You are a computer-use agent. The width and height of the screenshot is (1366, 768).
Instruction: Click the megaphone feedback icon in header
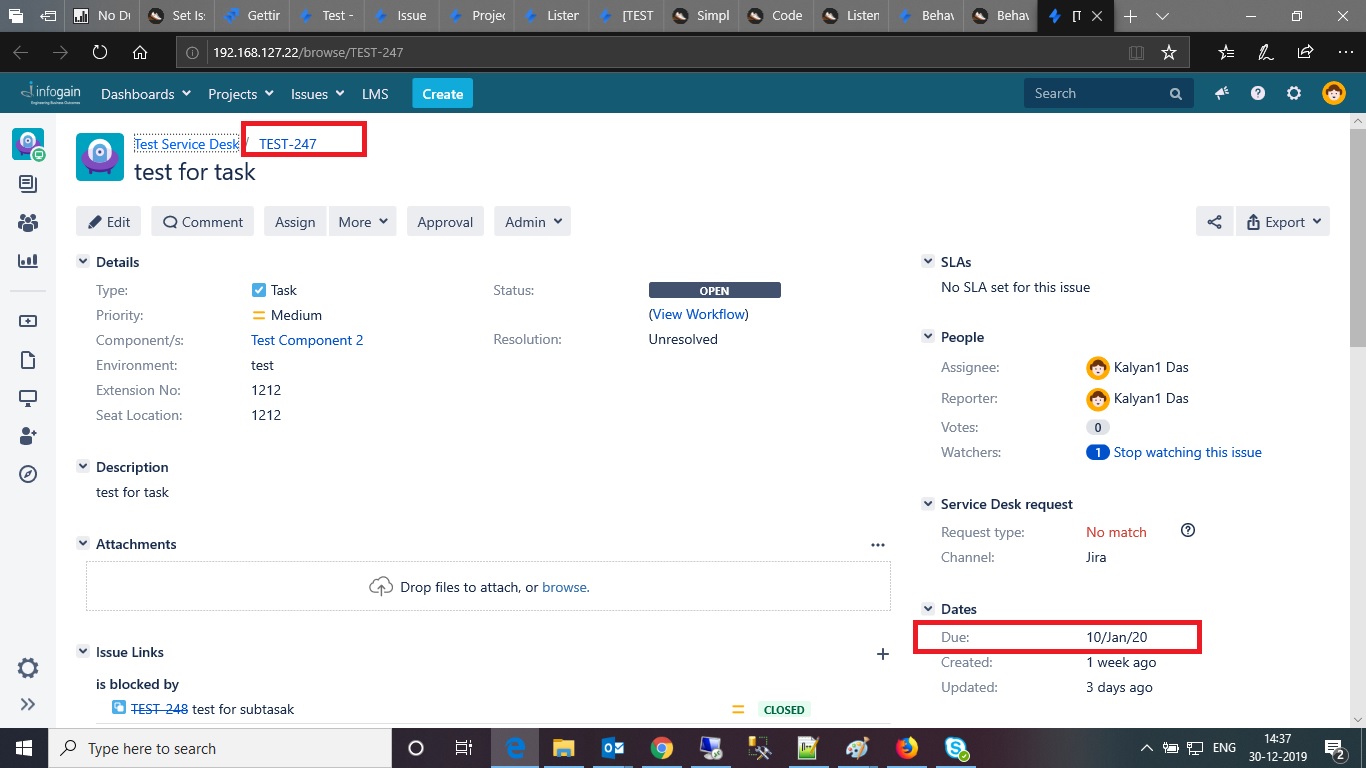point(1221,93)
